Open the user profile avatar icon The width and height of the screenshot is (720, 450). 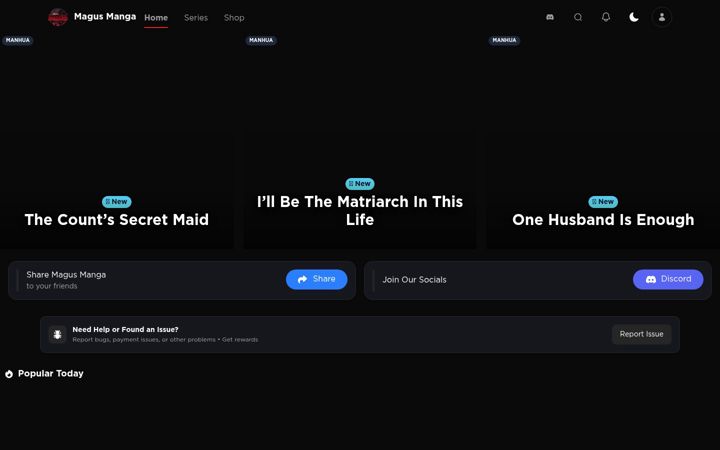[x=662, y=17]
